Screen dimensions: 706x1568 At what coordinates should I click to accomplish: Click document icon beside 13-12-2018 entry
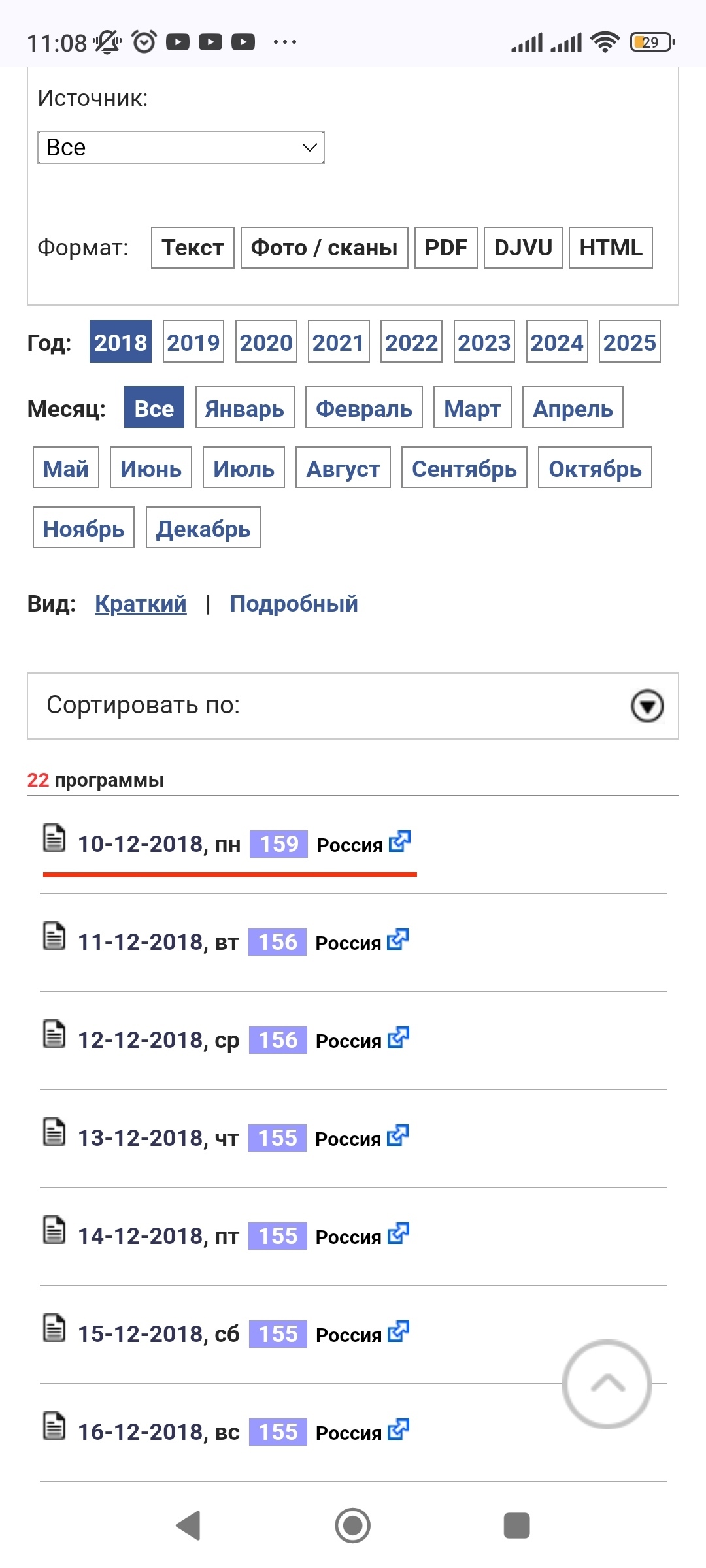pyautogui.click(x=54, y=1132)
